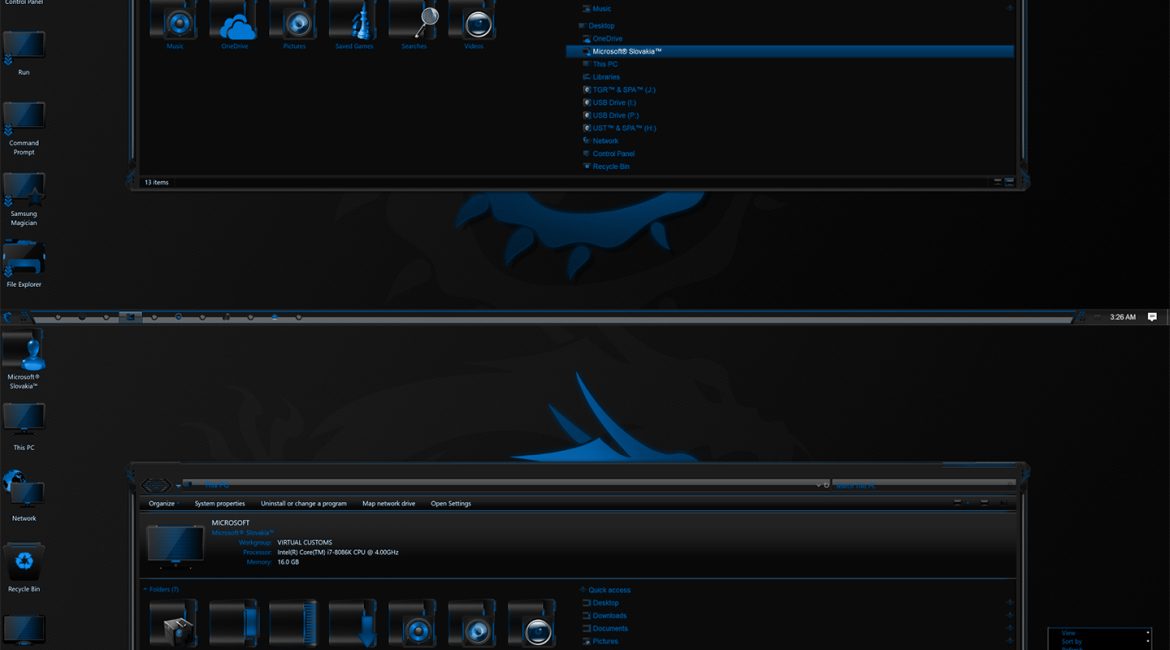1170x650 pixels.
Task: Open the Change your view button in This PC
Action: (957, 503)
